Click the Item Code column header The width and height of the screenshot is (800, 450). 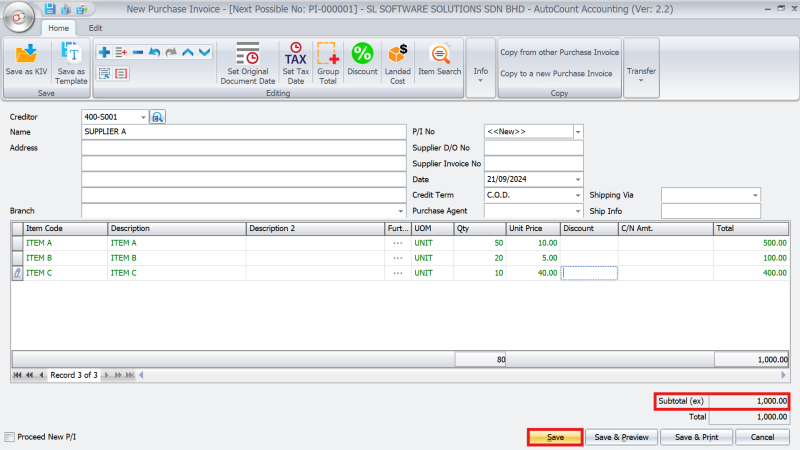click(65, 228)
